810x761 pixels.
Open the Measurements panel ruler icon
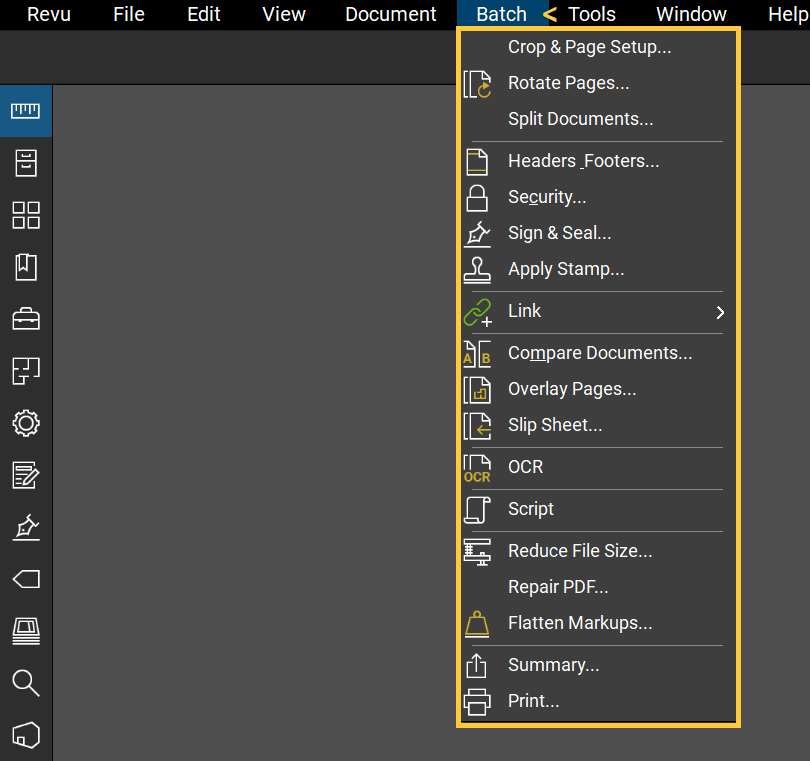coord(25,111)
